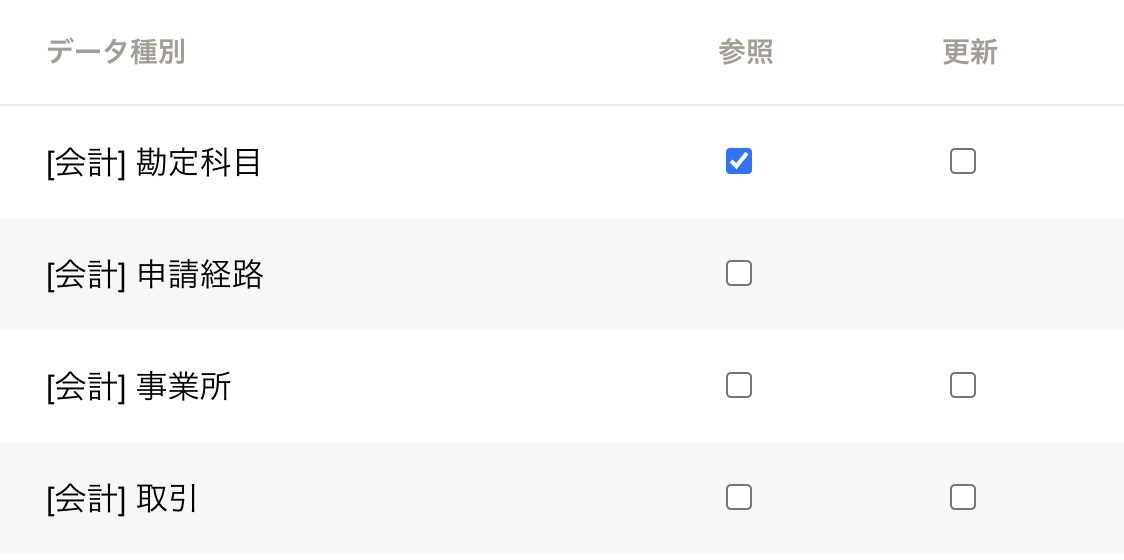Tick 参照 checkbox for 事業所

click(739, 385)
